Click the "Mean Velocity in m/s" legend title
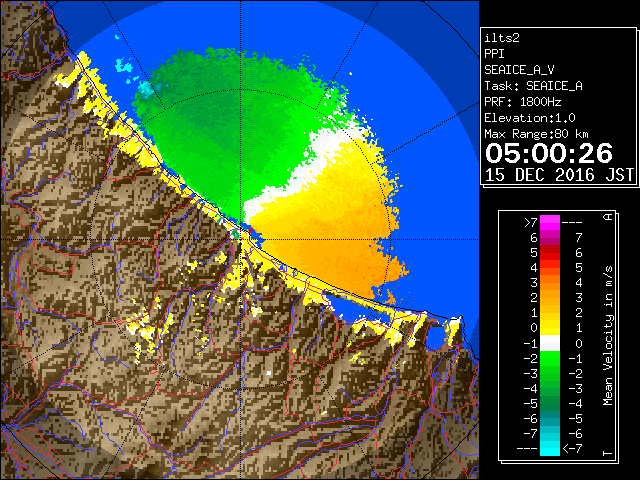Screen dimensions: 640x480 (608, 335)
